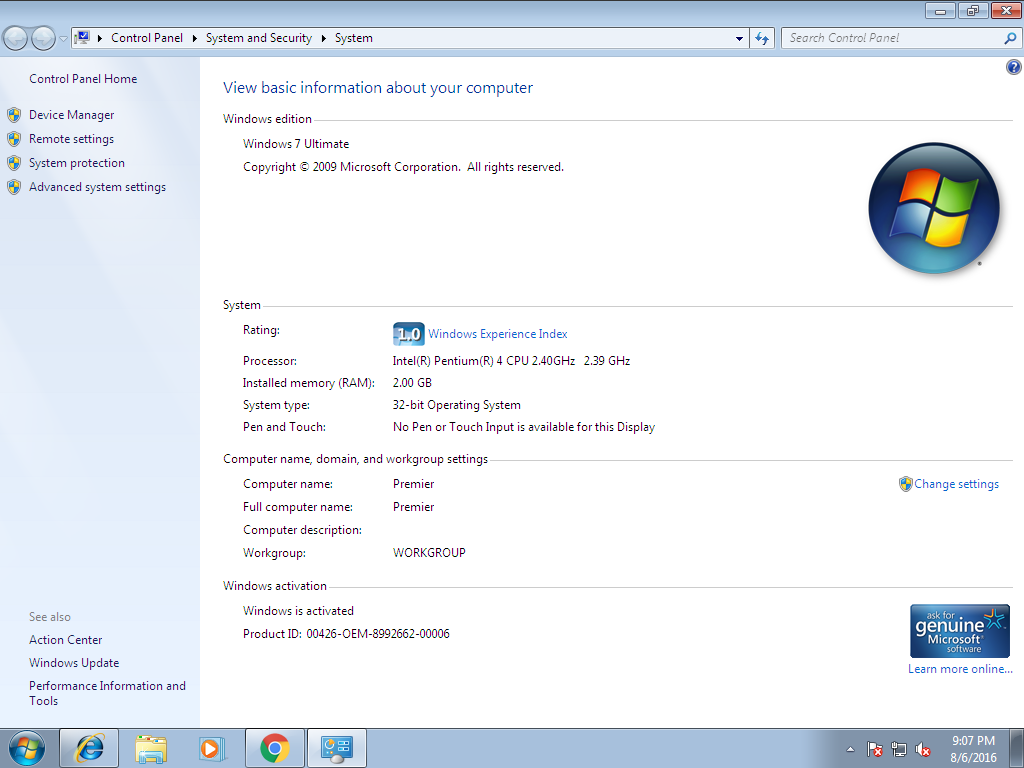Click the Control Panel taskbar button

click(x=336, y=748)
